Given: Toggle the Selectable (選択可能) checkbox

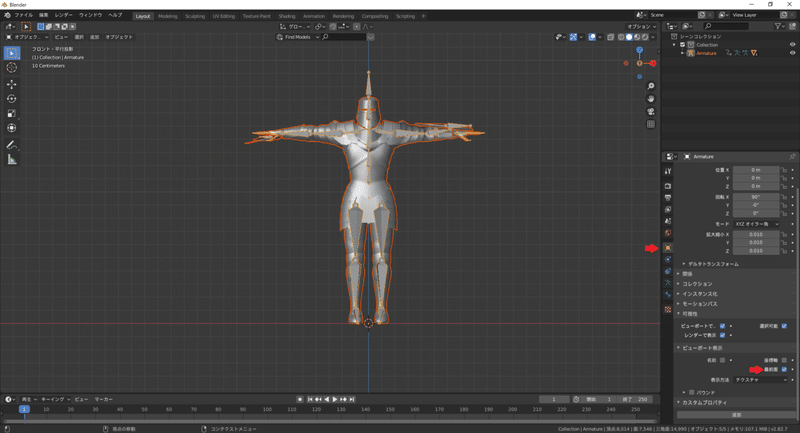Looking at the screenshot, I should pyautogui.click(x=784, y=326).
